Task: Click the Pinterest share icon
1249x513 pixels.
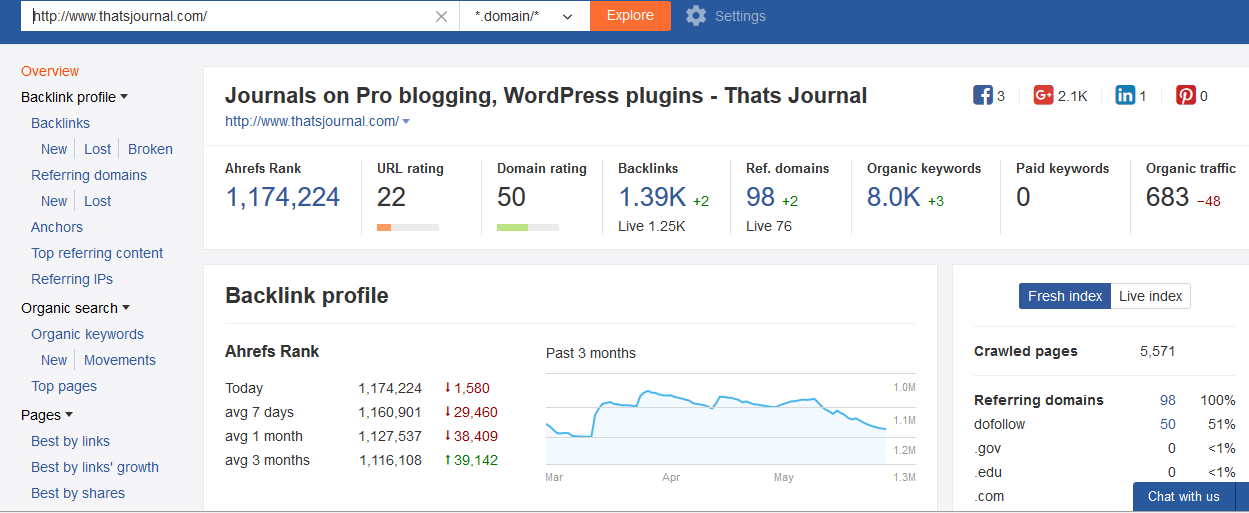Action: pyautogui.click(x=1185, y=96)
